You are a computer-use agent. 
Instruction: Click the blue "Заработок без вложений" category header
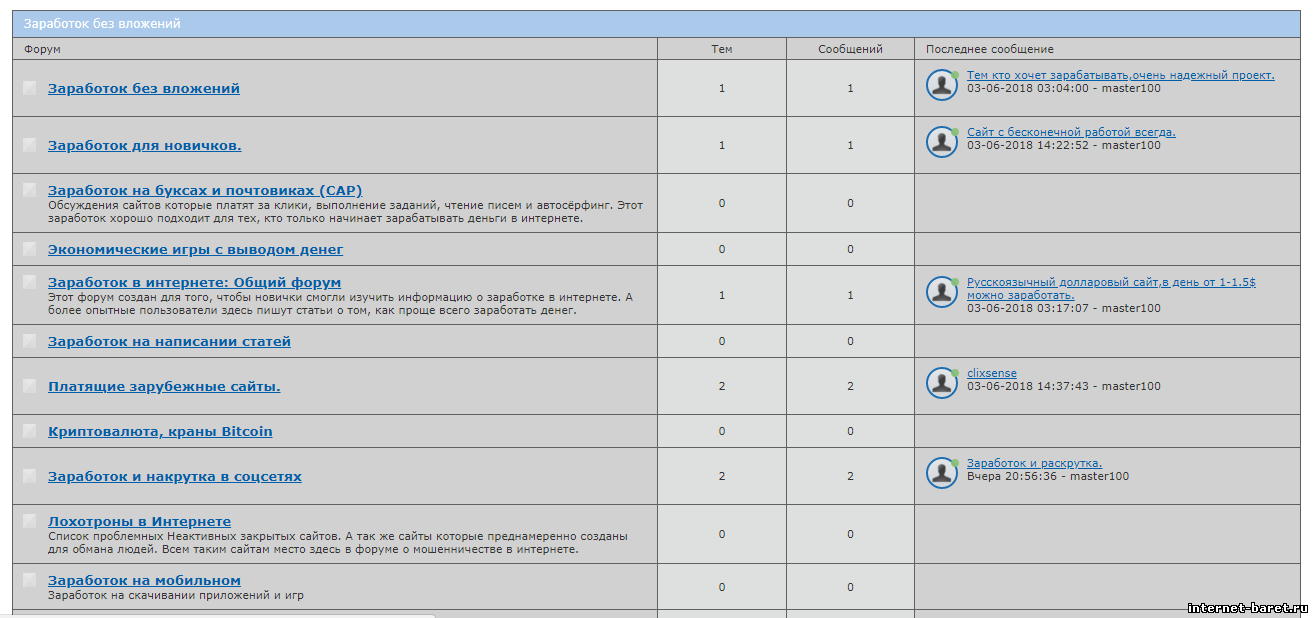coord(102,24)
